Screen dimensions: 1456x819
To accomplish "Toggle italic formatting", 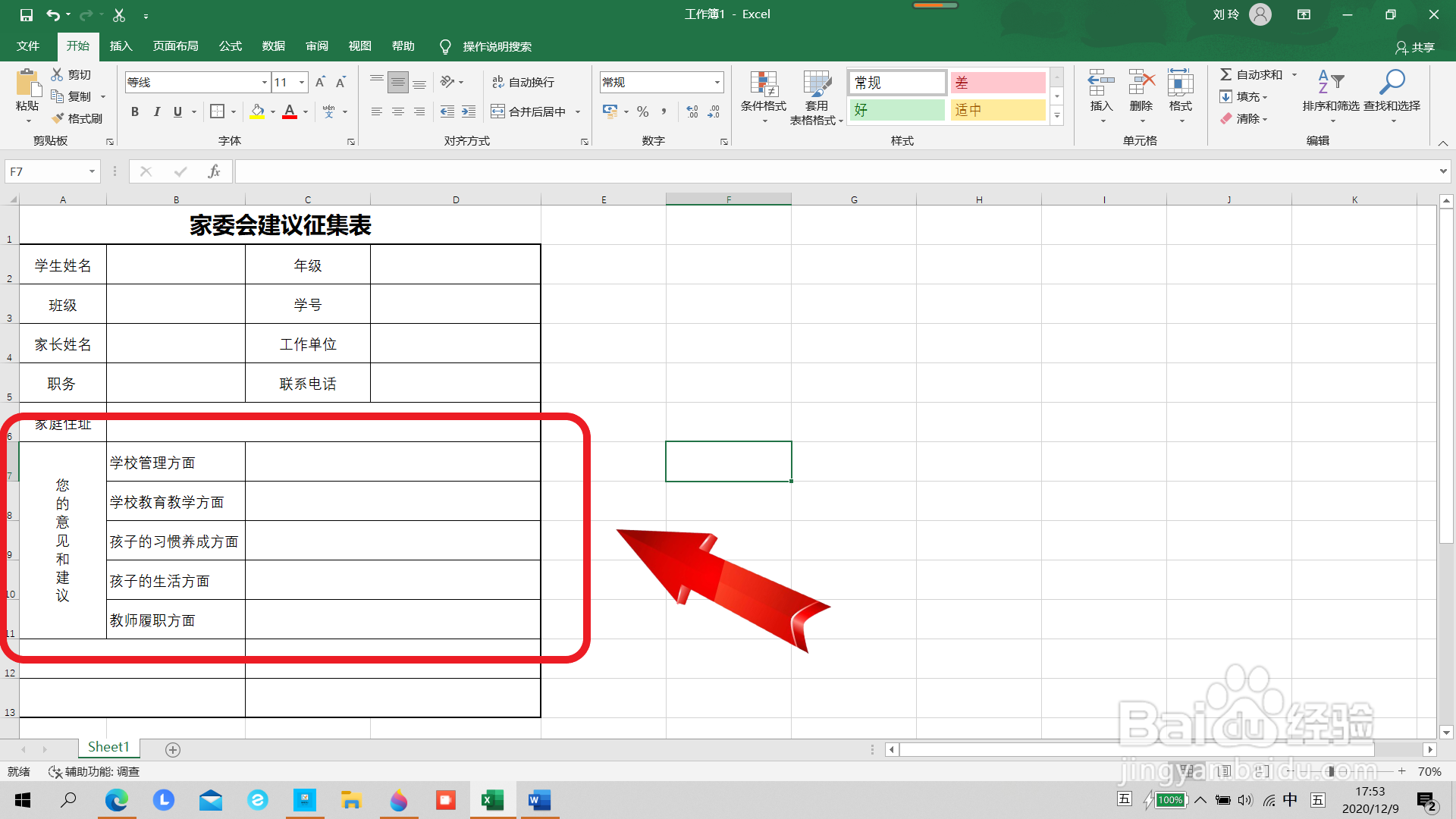I will pyautogui.click(x=156, y=111).
